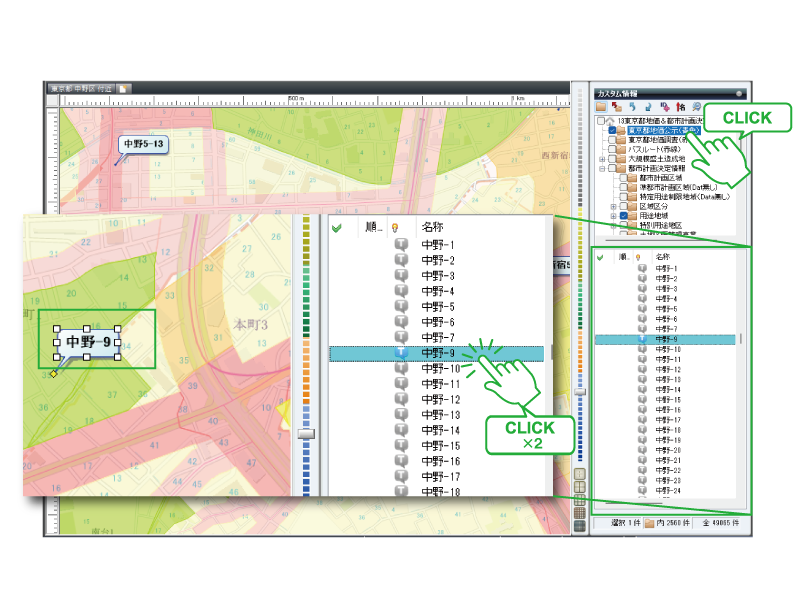Image resolution: width=800 pixels, height=600 pixels.
Task: Click the magnifier search icon in toolbar
Action: point(696,107)
